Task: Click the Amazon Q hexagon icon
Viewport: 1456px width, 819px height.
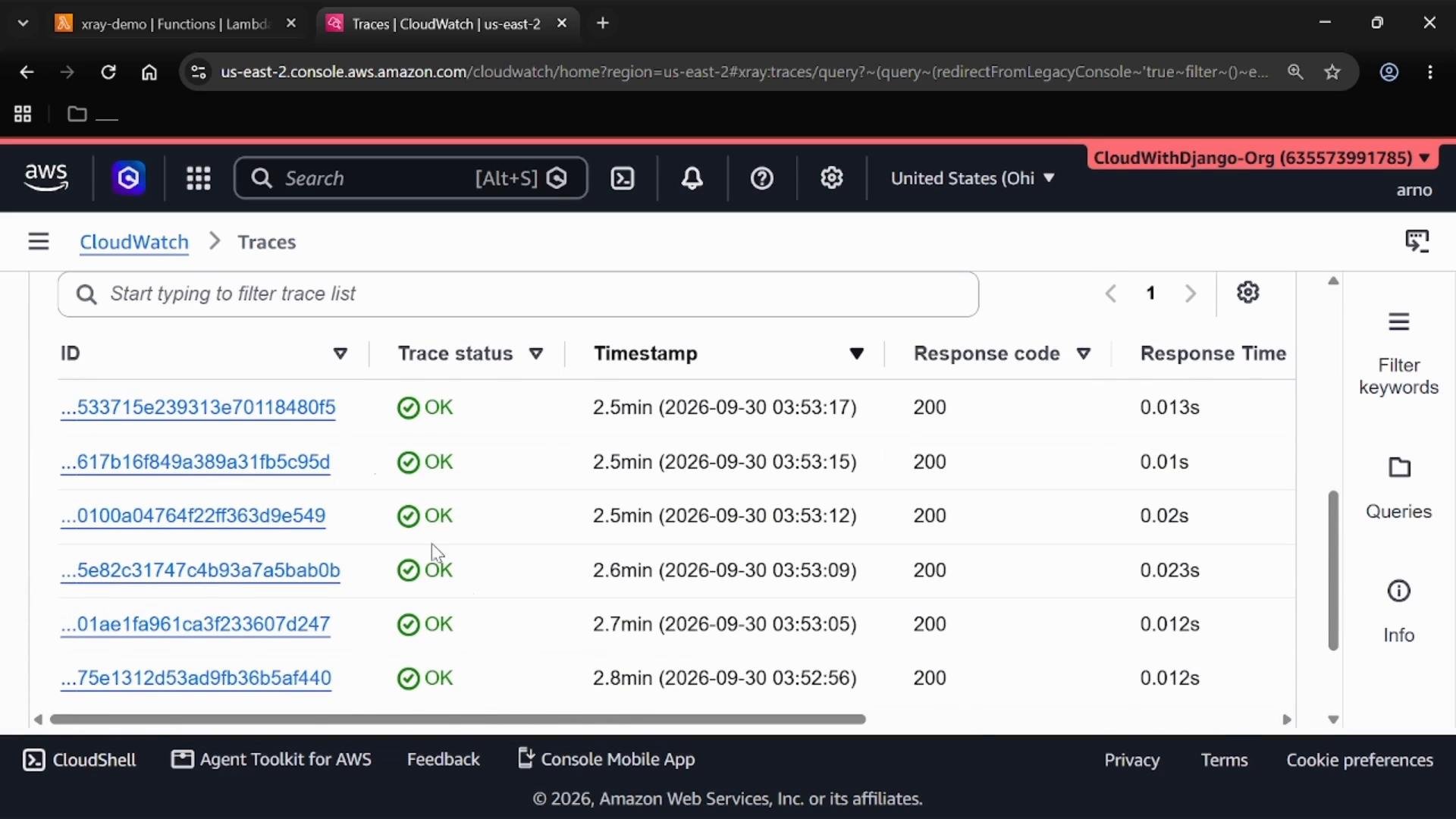Action: tap(129, 178)
